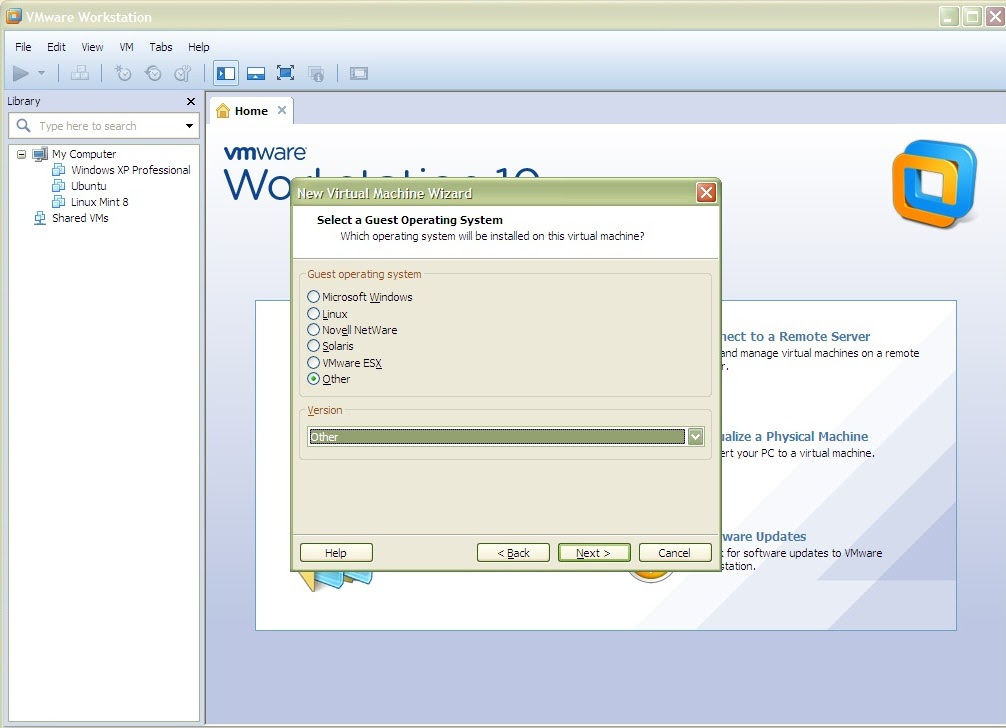
Task: Open the Tabs menu
Action: 161,47
